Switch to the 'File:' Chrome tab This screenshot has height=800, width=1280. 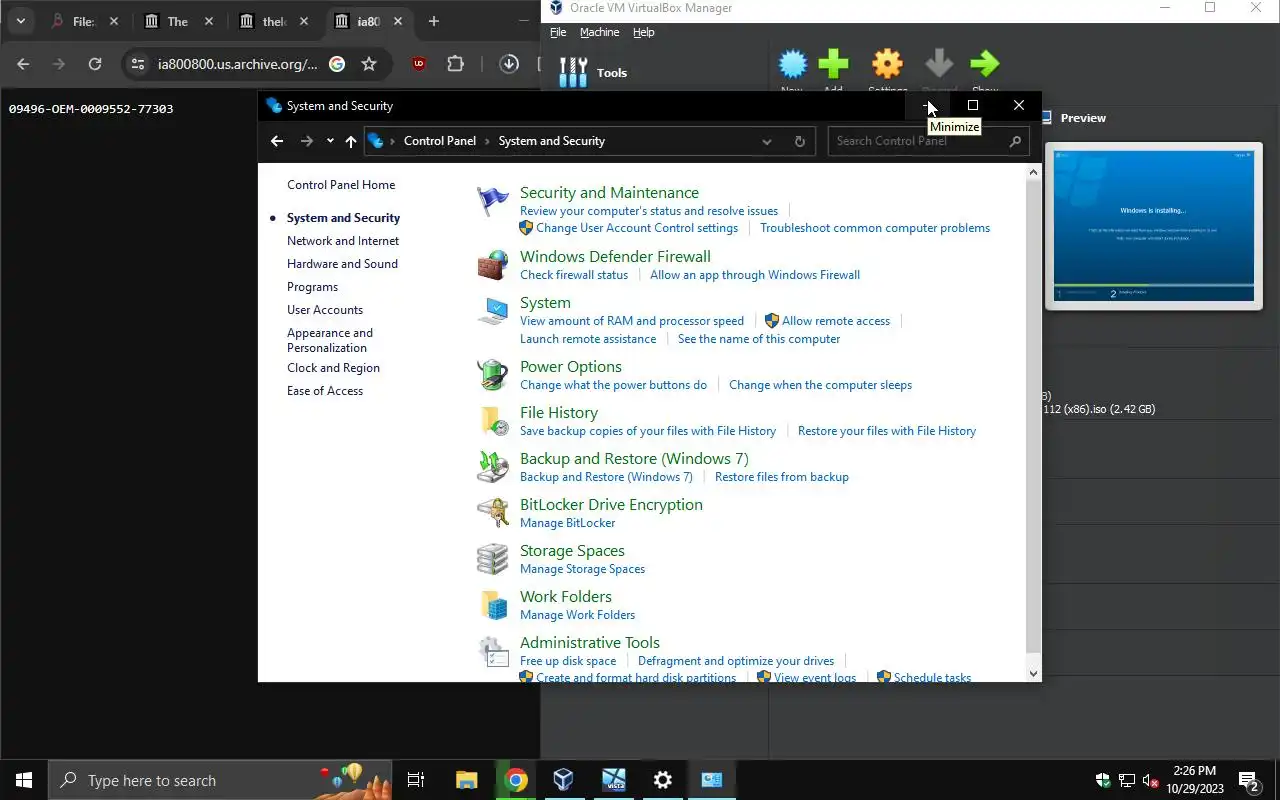coord(84,21)
